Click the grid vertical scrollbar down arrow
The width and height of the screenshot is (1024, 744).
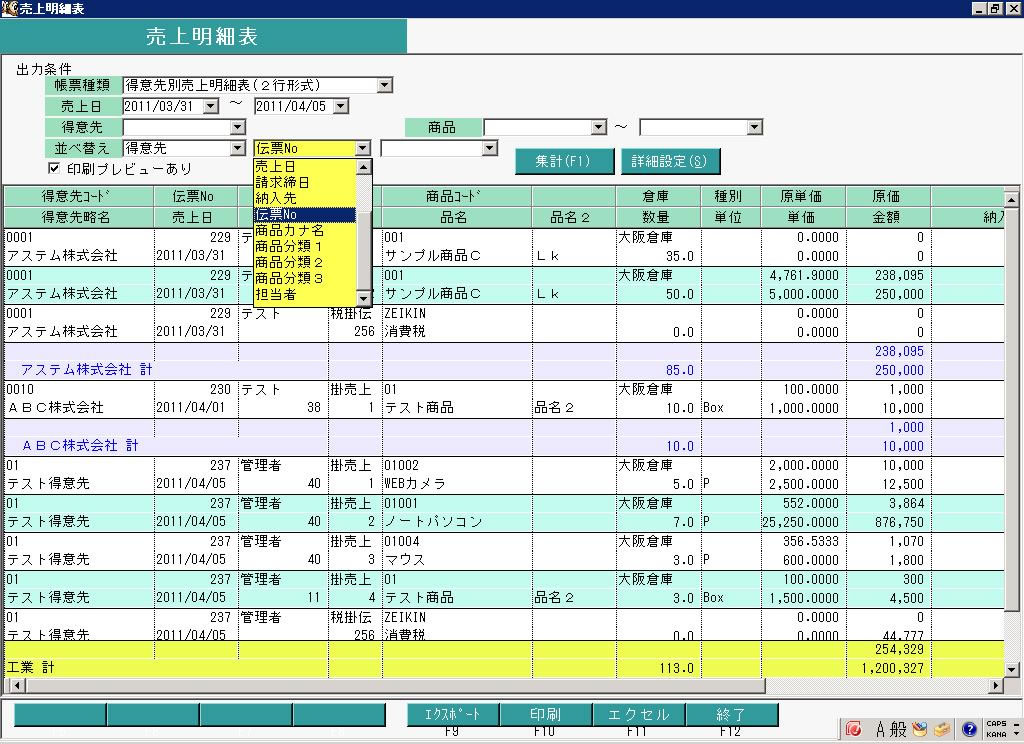[x=1011, y=669]
